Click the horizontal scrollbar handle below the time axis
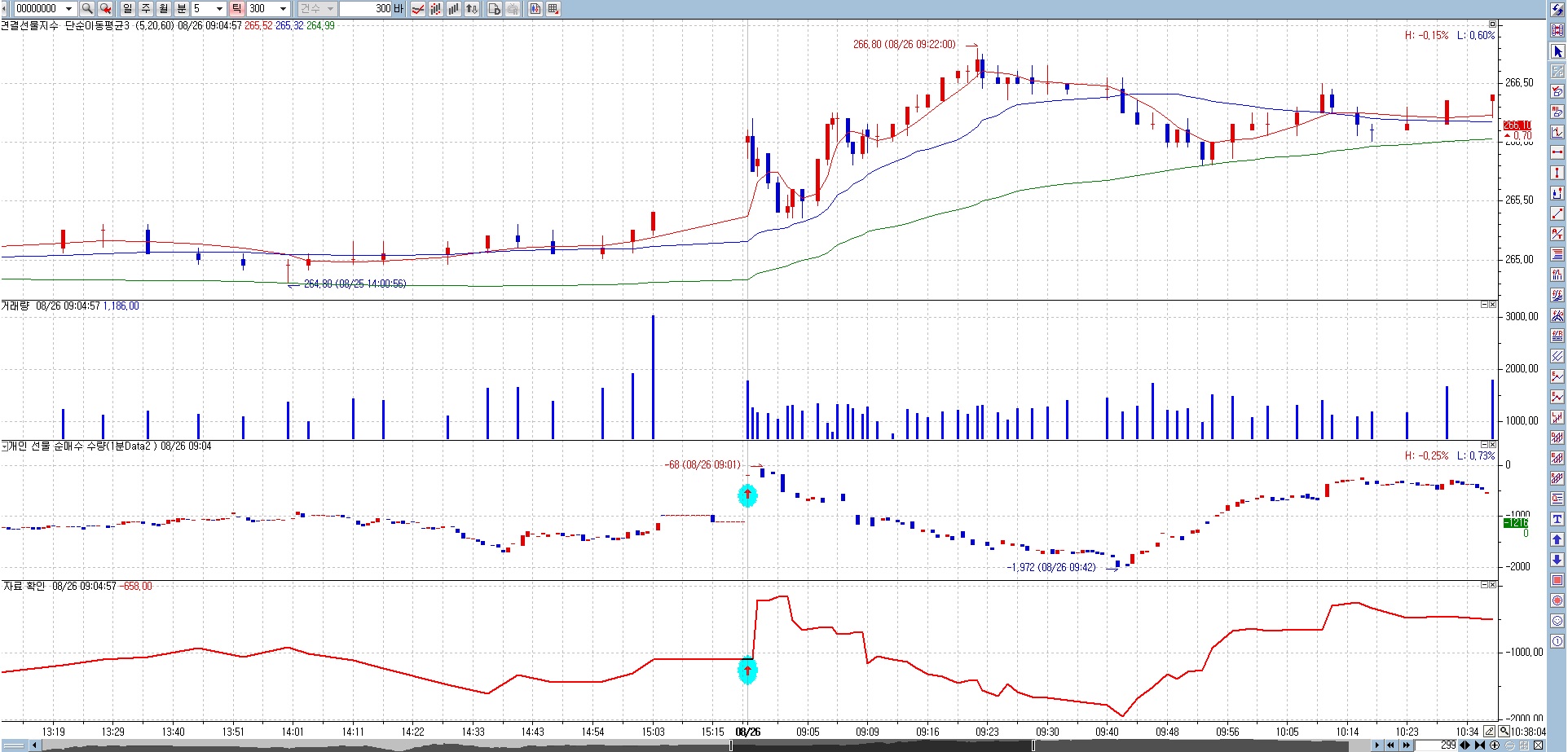The width and height of the screenshot is (1568, 752). pyautogui.click(x=882, y=745)
